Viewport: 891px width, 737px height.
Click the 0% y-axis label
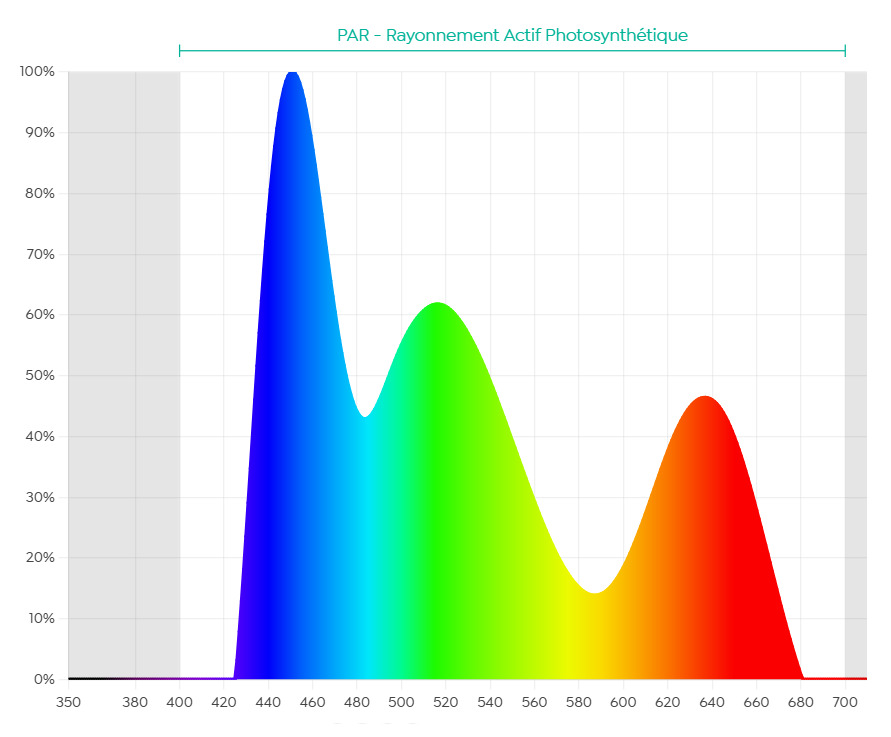point(44,679)
